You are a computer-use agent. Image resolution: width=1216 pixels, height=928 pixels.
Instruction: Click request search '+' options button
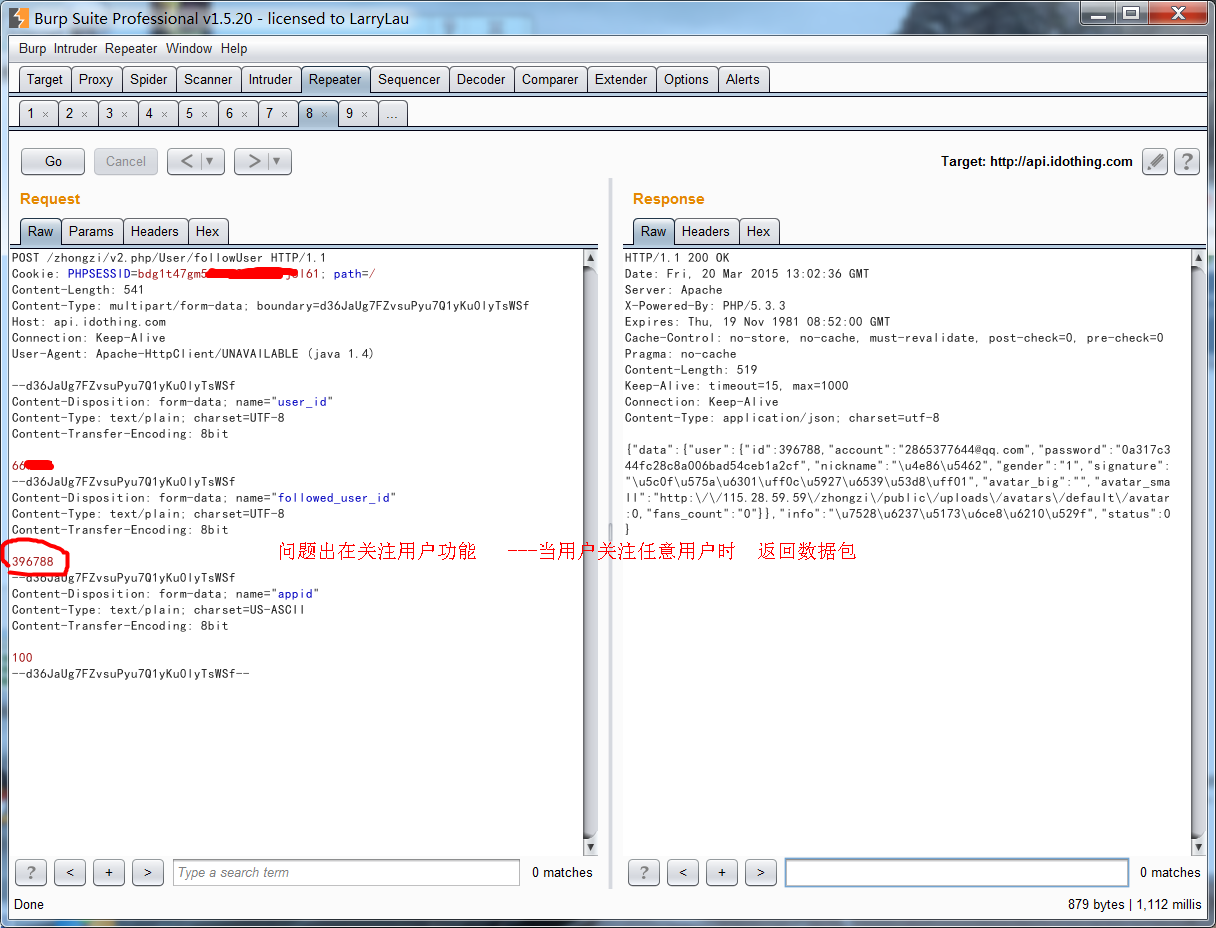[109, 872]
